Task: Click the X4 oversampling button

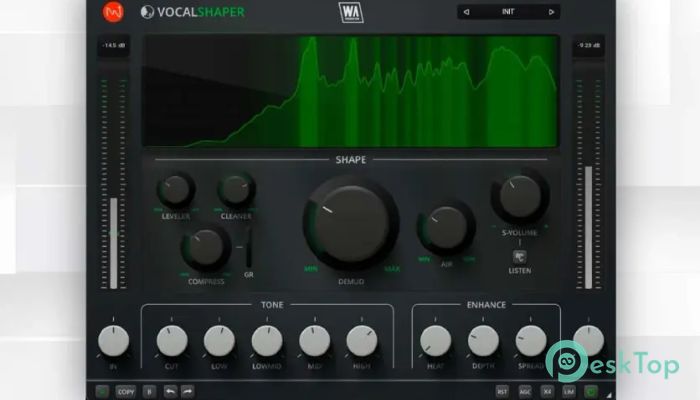Action: (x=547, y=391)
